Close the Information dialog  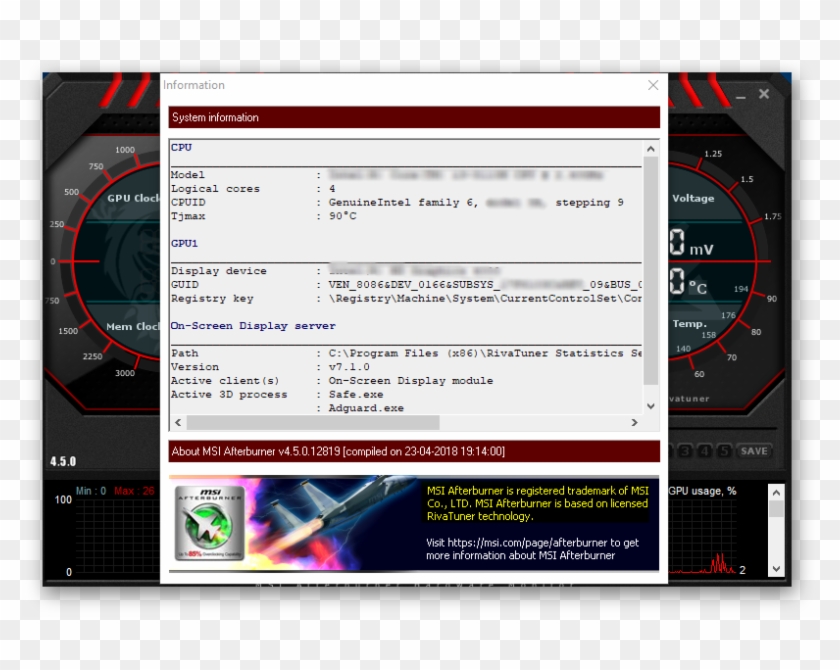coord(654,85)
